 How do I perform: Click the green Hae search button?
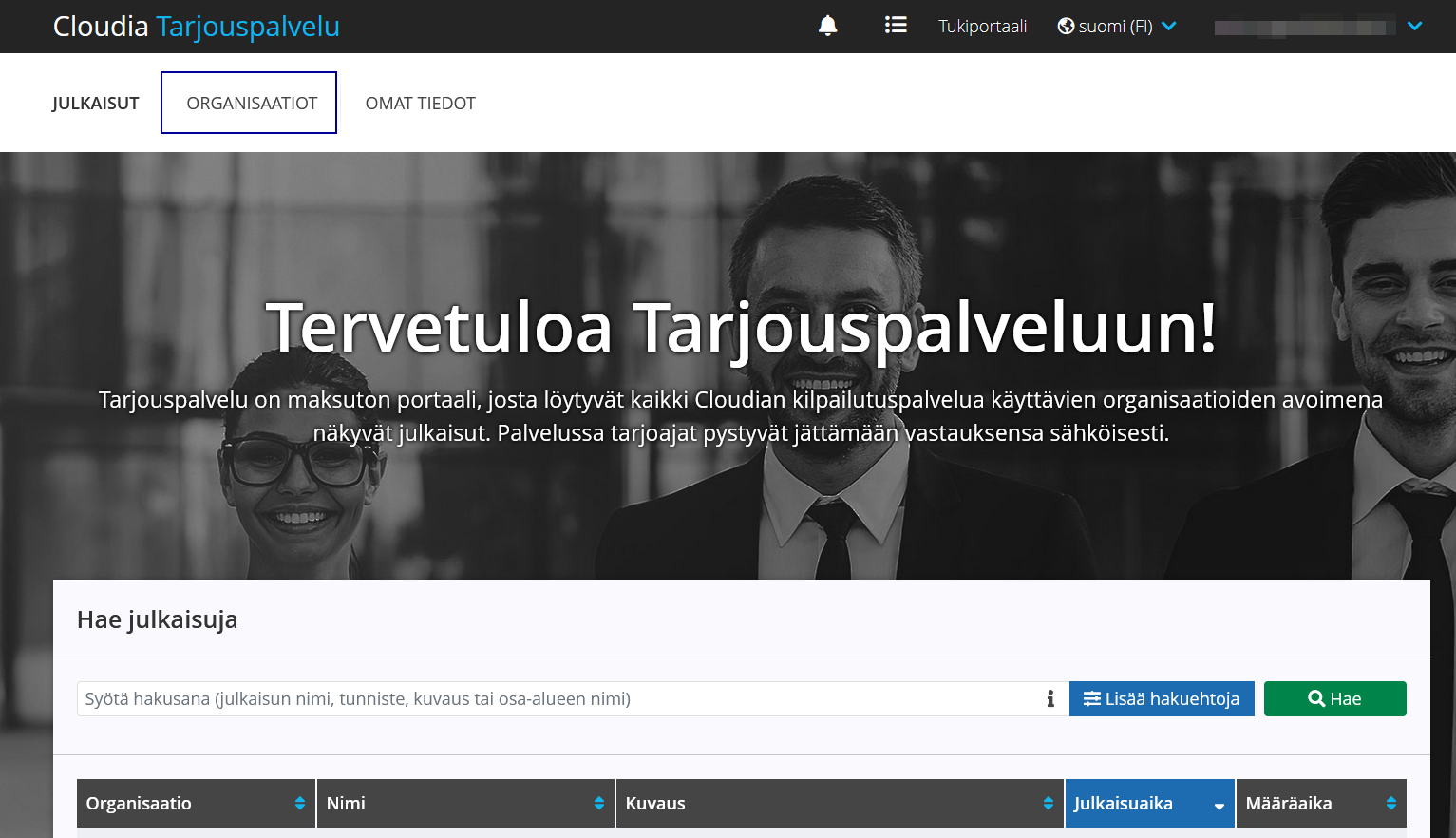pos(1335,699)
